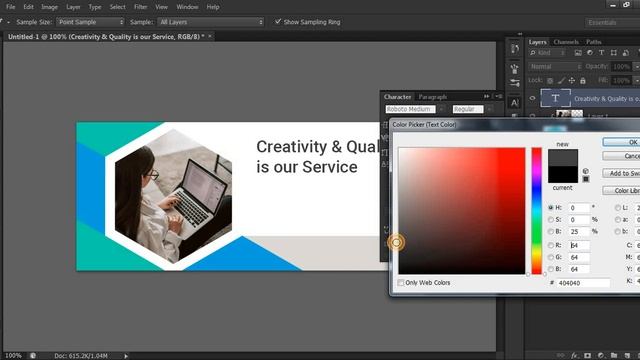
Task: Open the Character panel flyout menu
Action: pyautogui.click(x=499, y=96)
